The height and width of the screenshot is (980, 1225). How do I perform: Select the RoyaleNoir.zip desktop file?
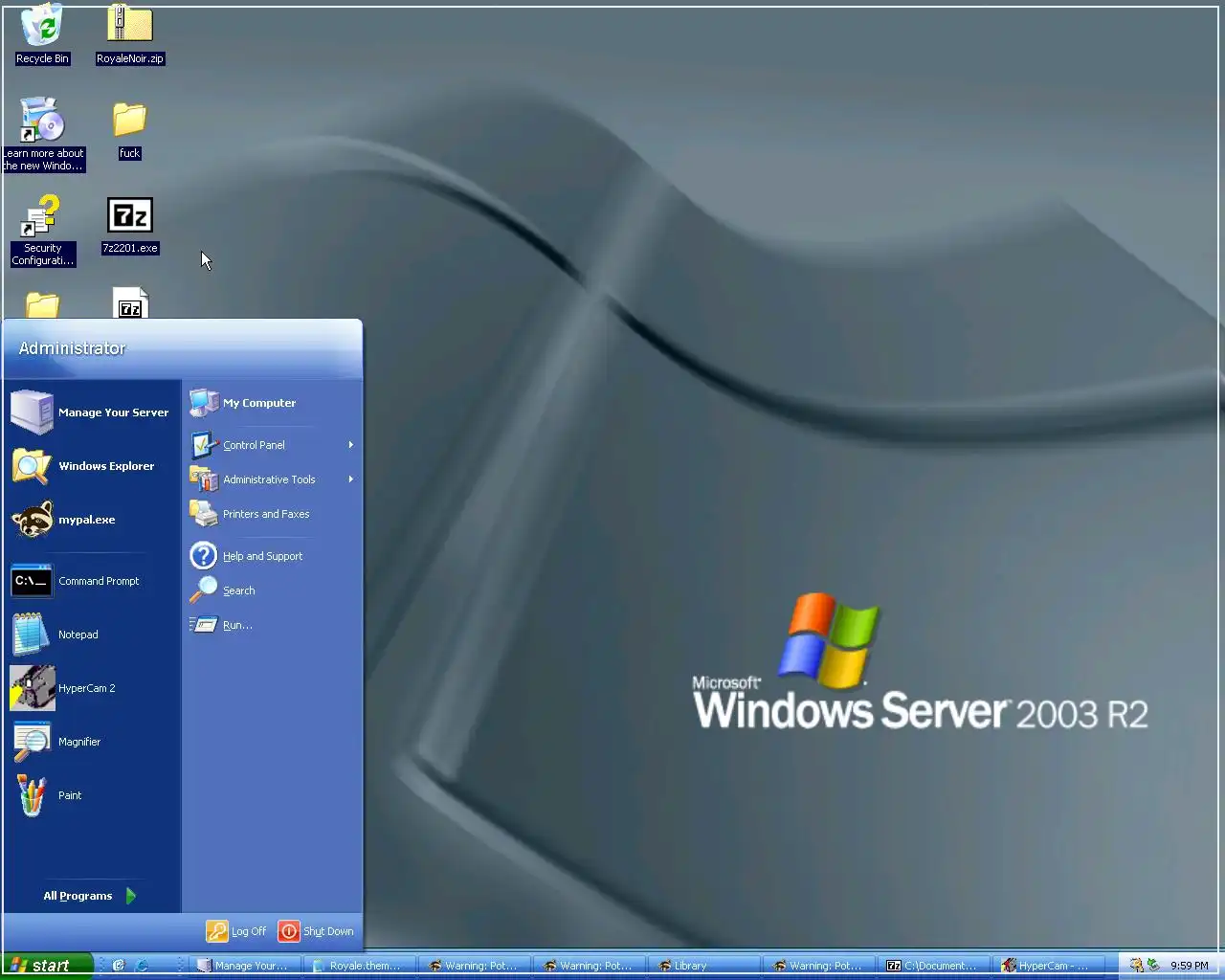point(129,33)
